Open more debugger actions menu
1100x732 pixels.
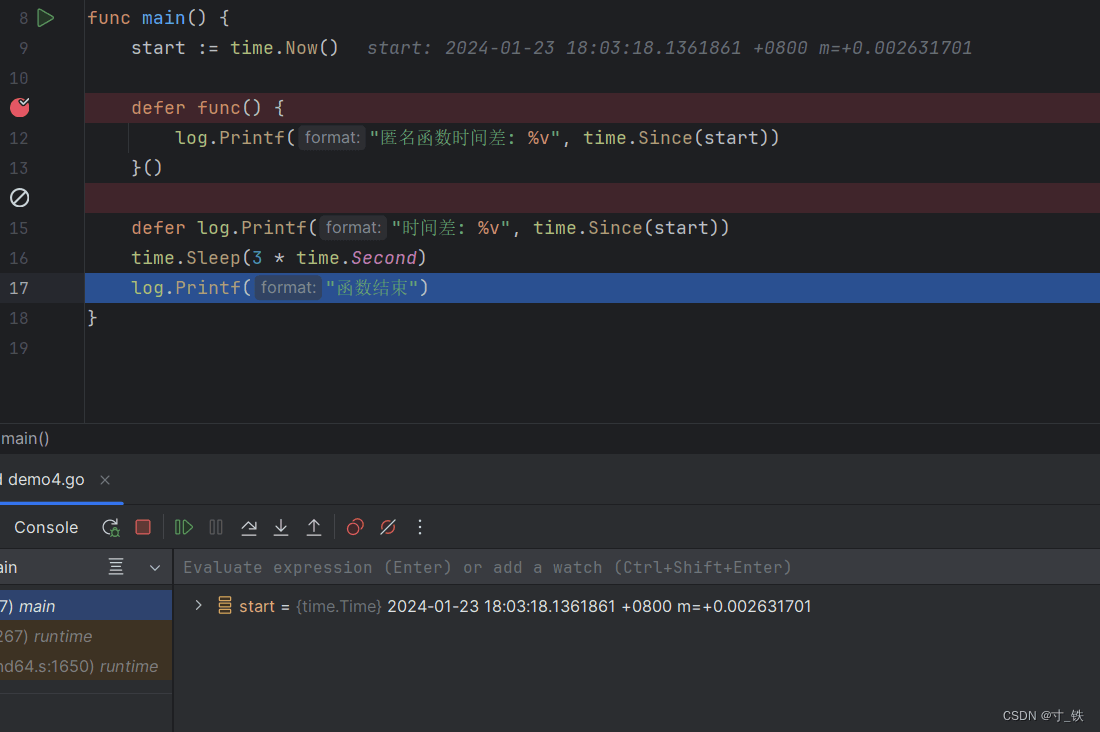420,527
